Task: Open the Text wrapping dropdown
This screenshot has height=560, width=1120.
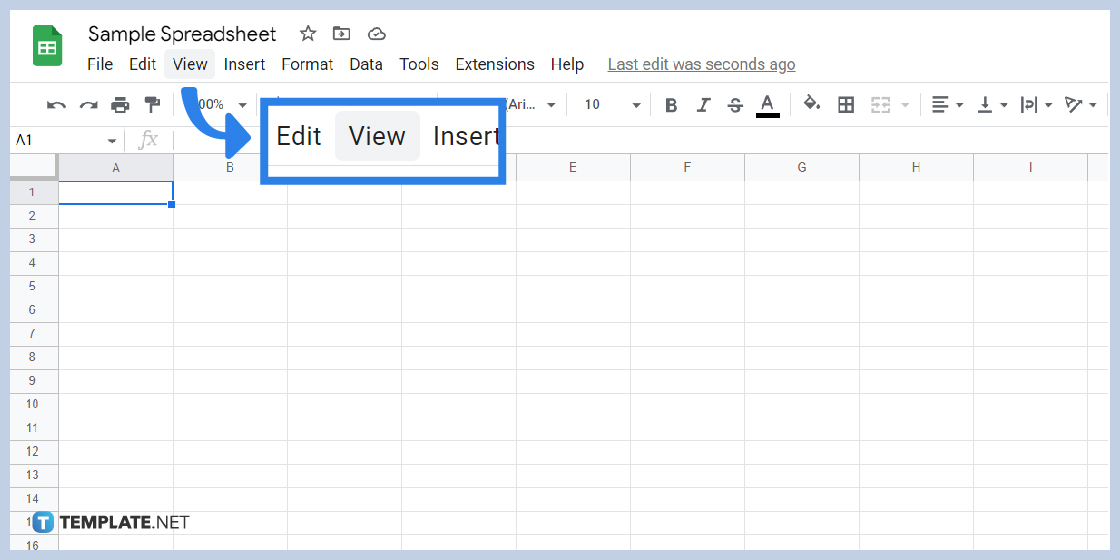Action: (x=1036, y=105)
